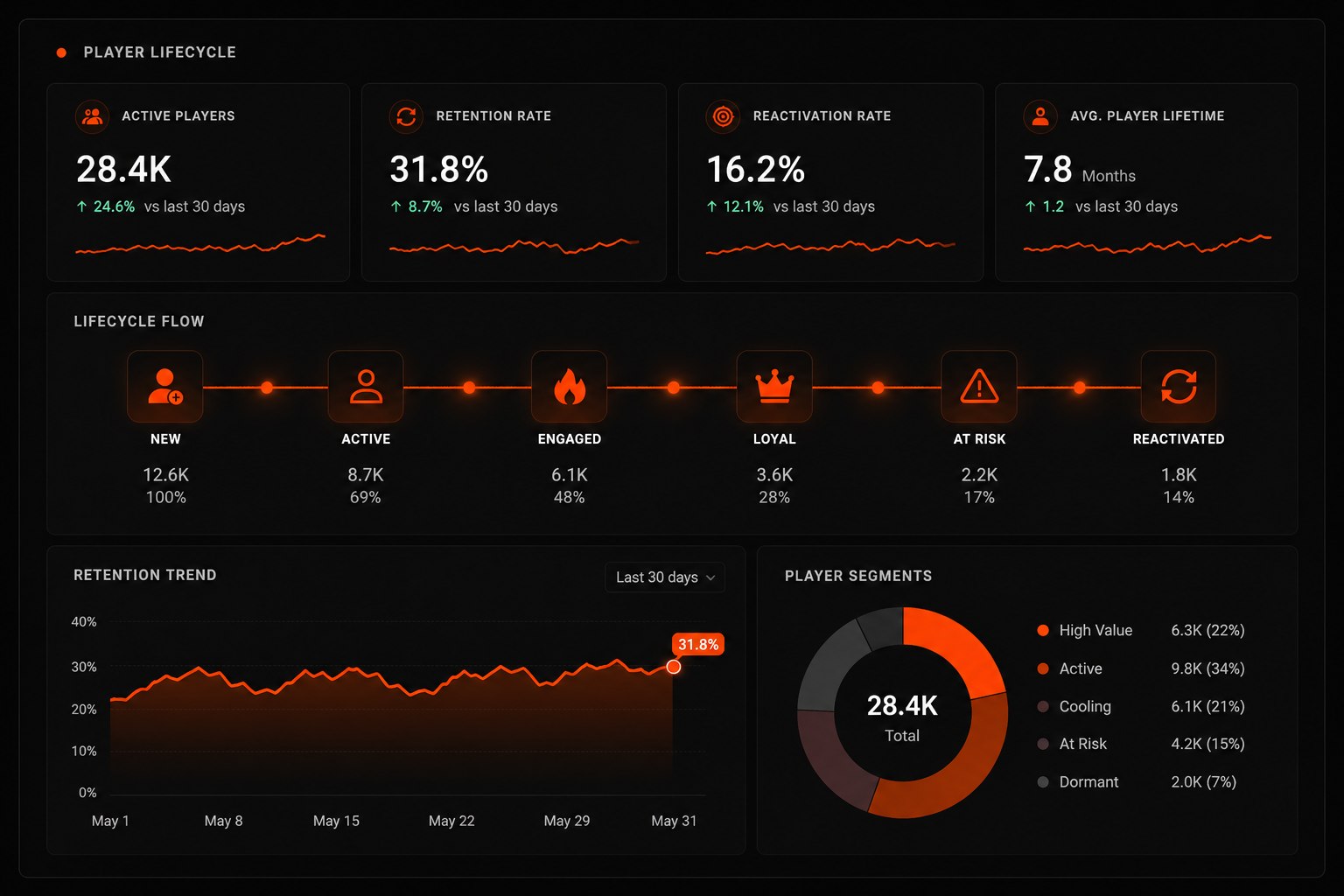Click the Retention Rate refresh-arrows icon
This screenshot has height=896, width=1344.
[x=406, y=116]
